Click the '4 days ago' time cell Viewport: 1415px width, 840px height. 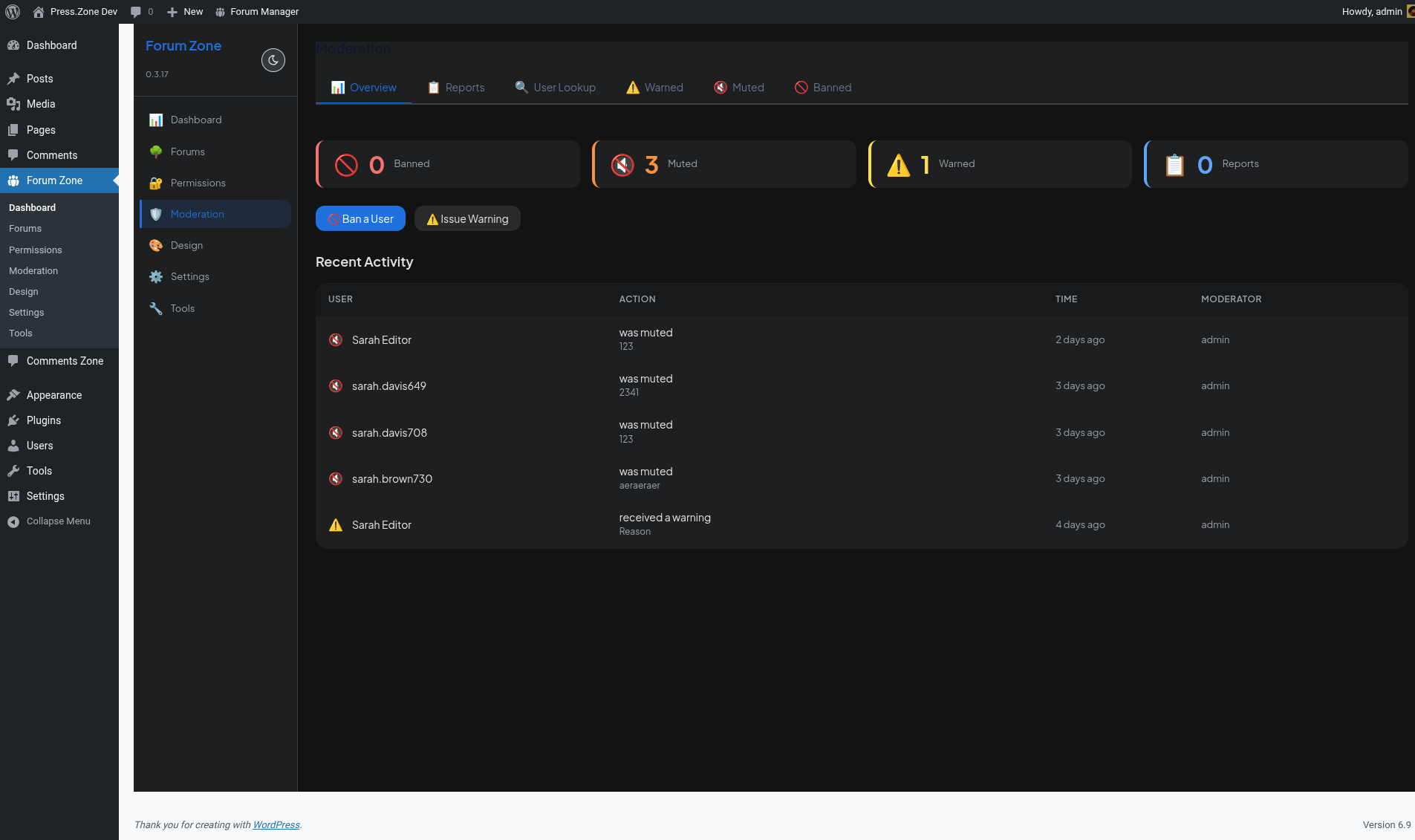click(1080, 525)
